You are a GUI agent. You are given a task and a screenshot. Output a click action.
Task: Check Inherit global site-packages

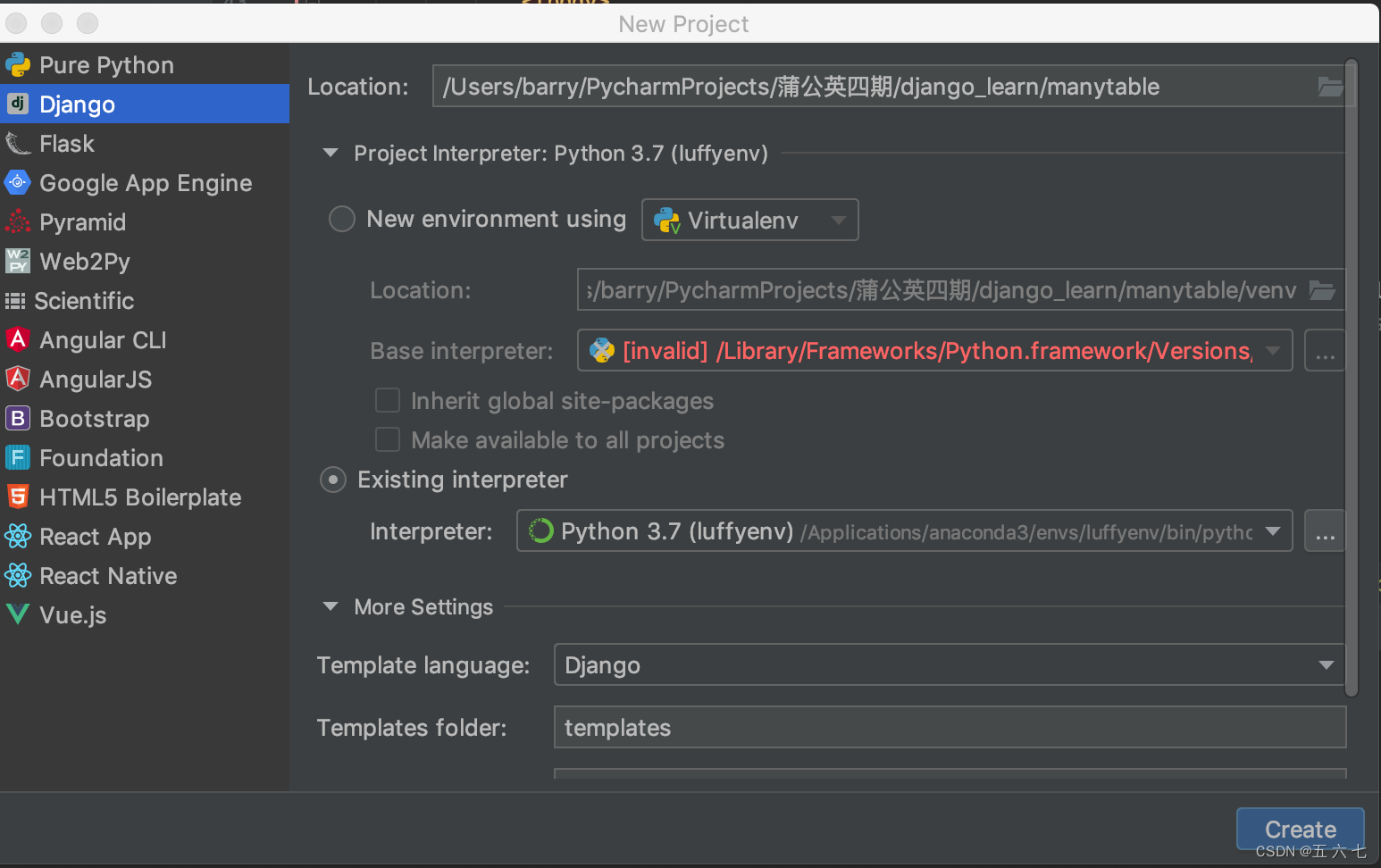point(388,400)
